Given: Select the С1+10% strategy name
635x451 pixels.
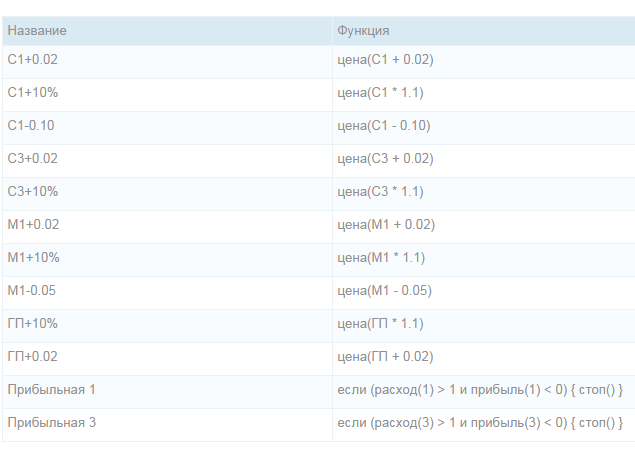Looking at the screenshot, I should point(32,92).
